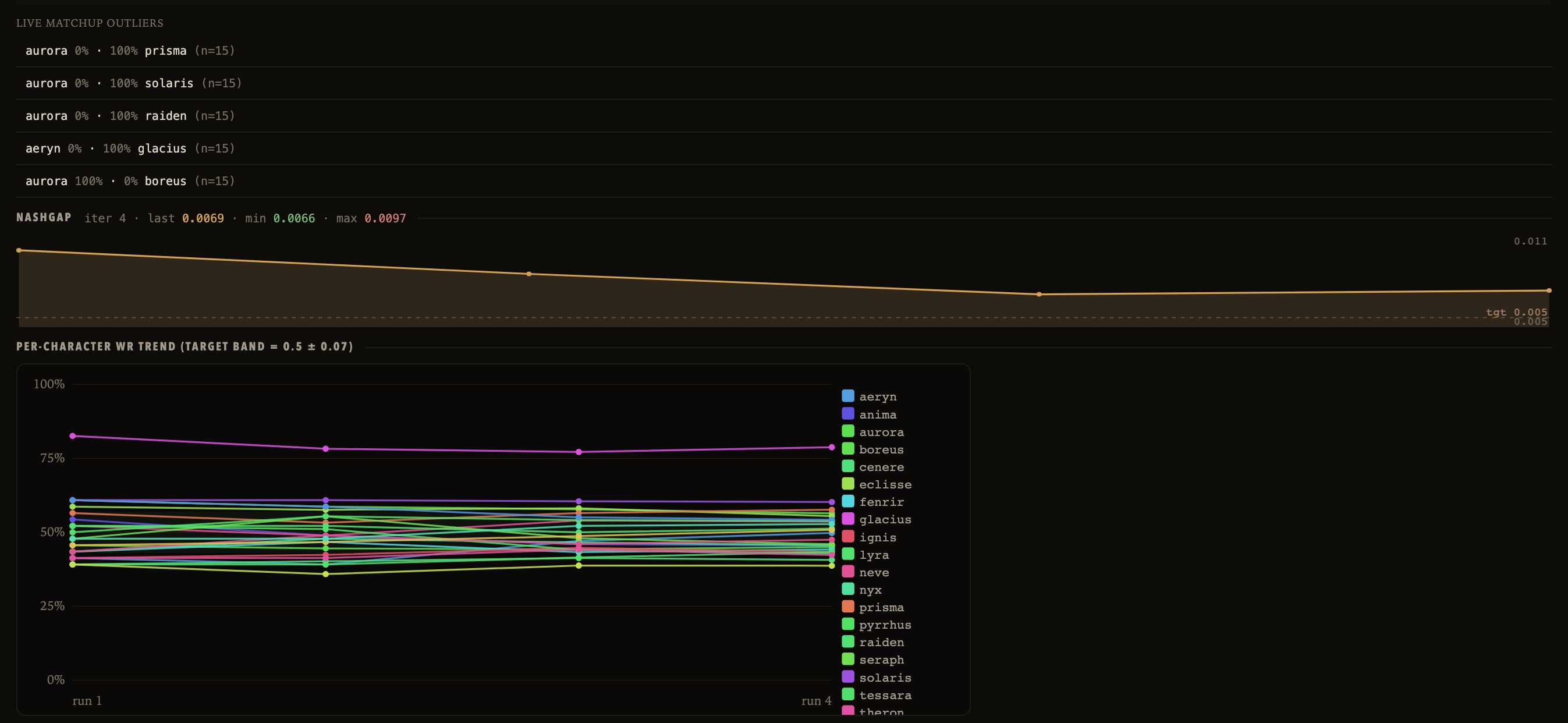
Task: Click the glacius run 1 data point
Action: (72, 436)
